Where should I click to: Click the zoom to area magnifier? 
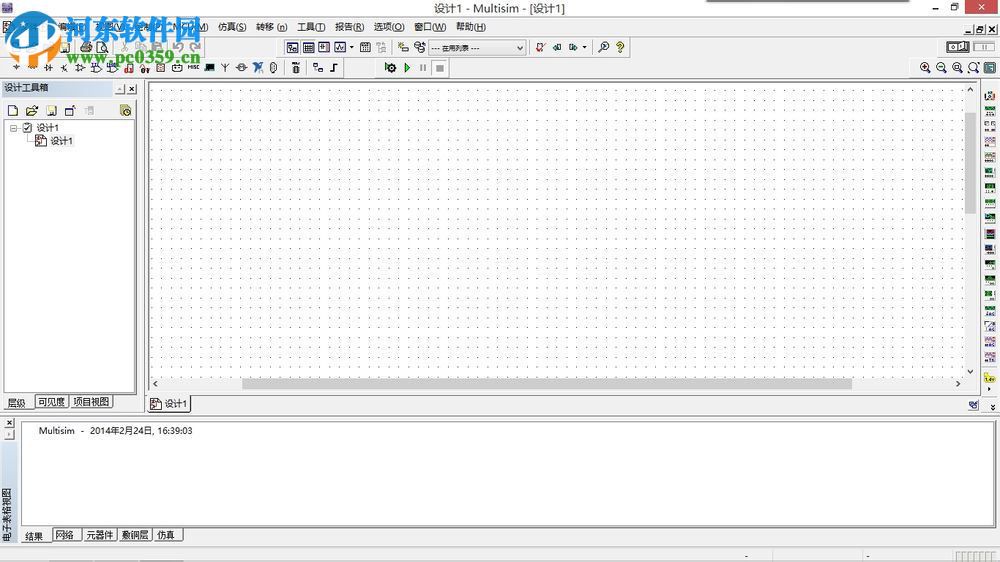[x=957, y=68]
